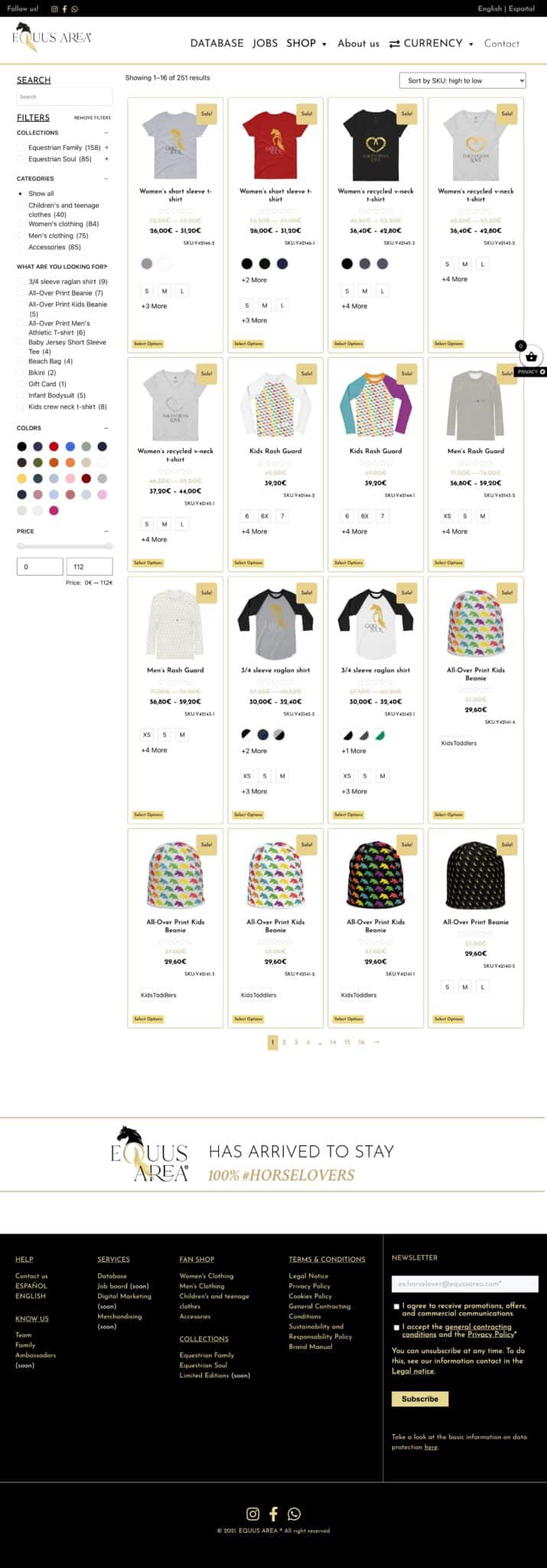This screenshot has width=547, height=1568.
Task: Go to next page arrow in pagination
Action: pos(376,1042)
